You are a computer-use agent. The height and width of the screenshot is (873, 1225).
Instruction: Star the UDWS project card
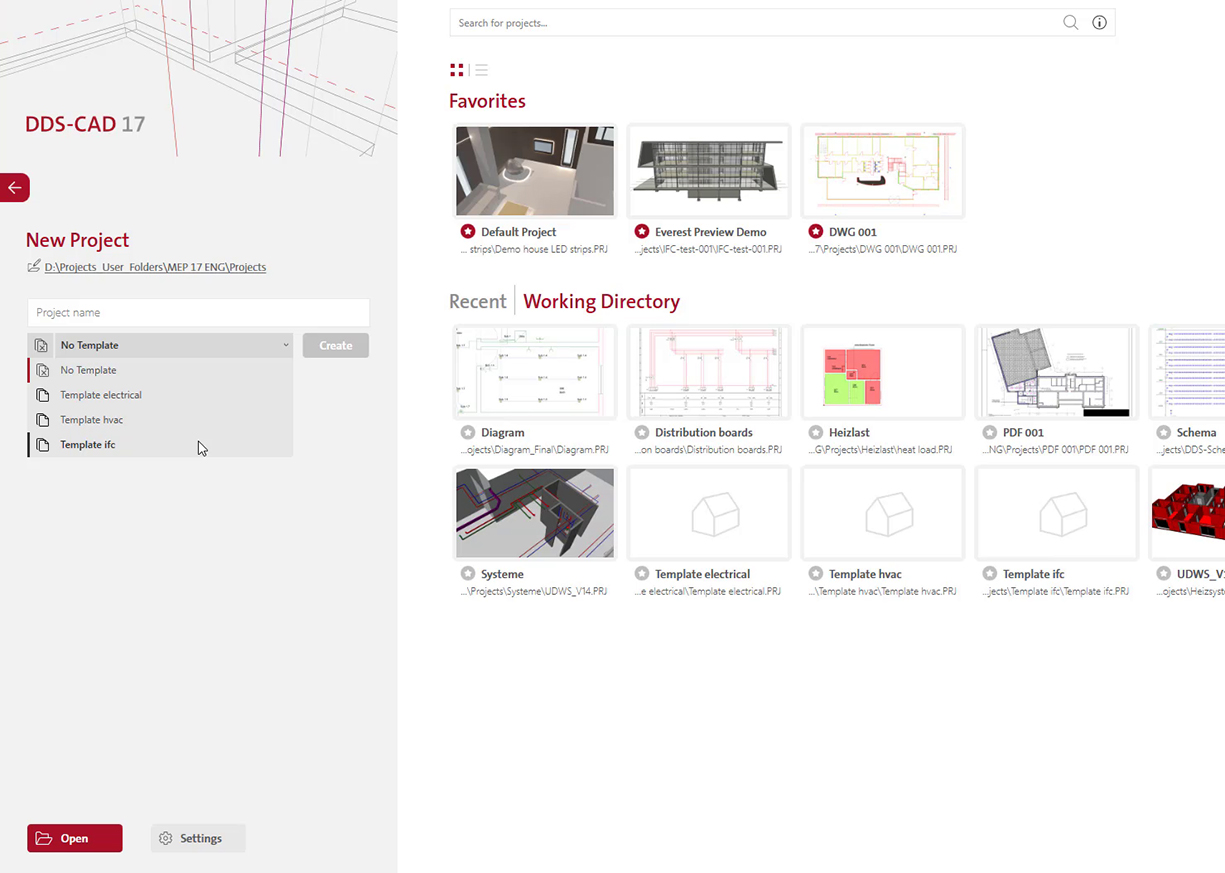click(1164, 574)
